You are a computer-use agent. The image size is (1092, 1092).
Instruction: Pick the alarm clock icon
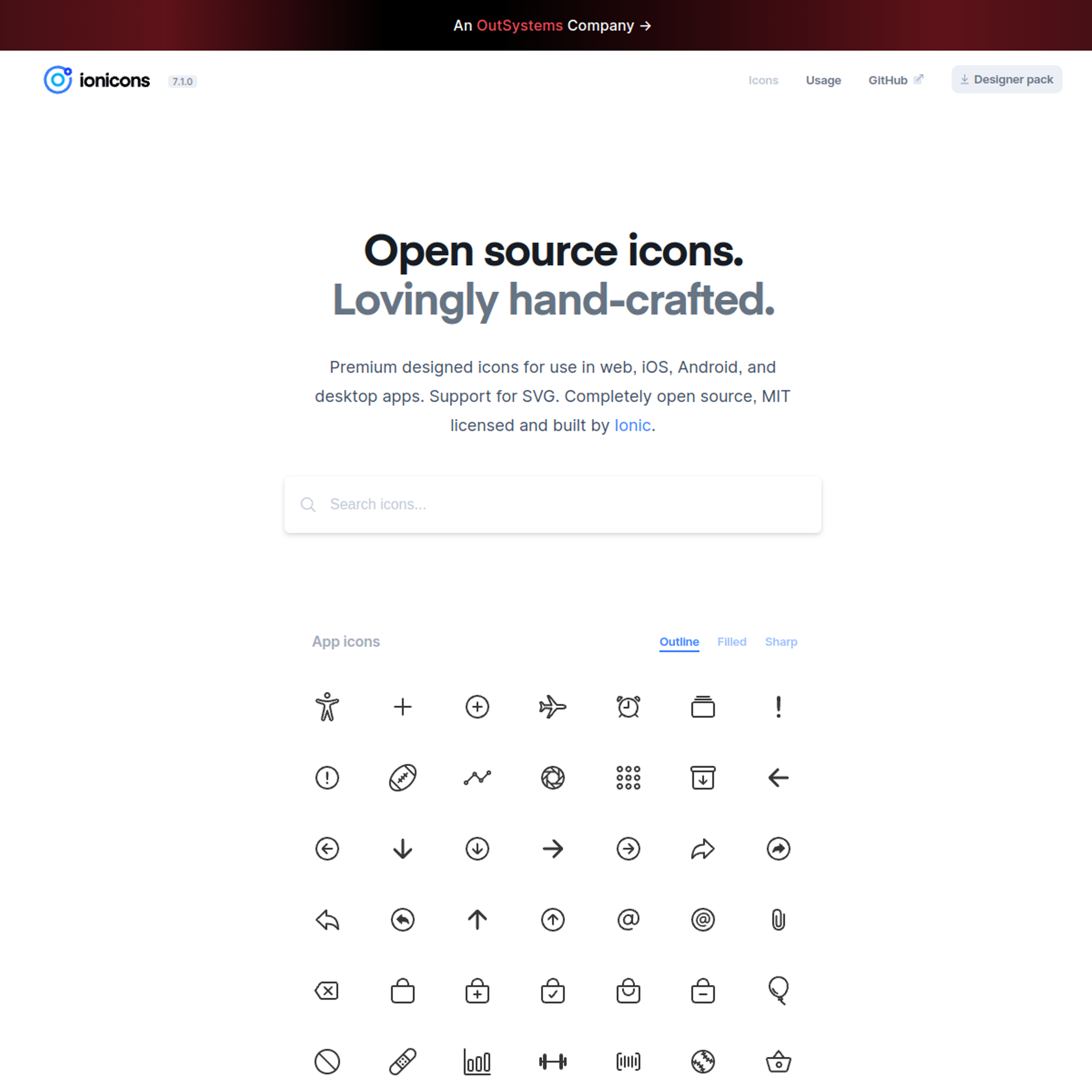coord(628,706)
